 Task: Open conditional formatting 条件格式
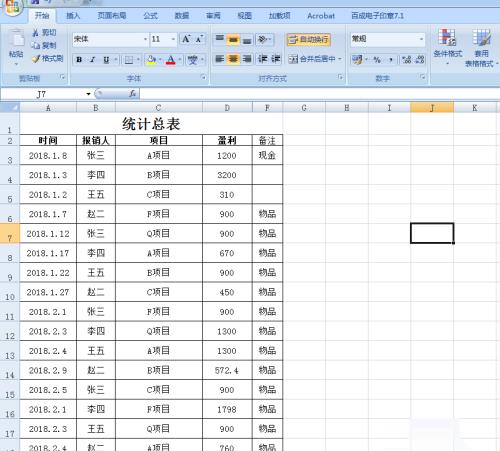click(448, 47)
